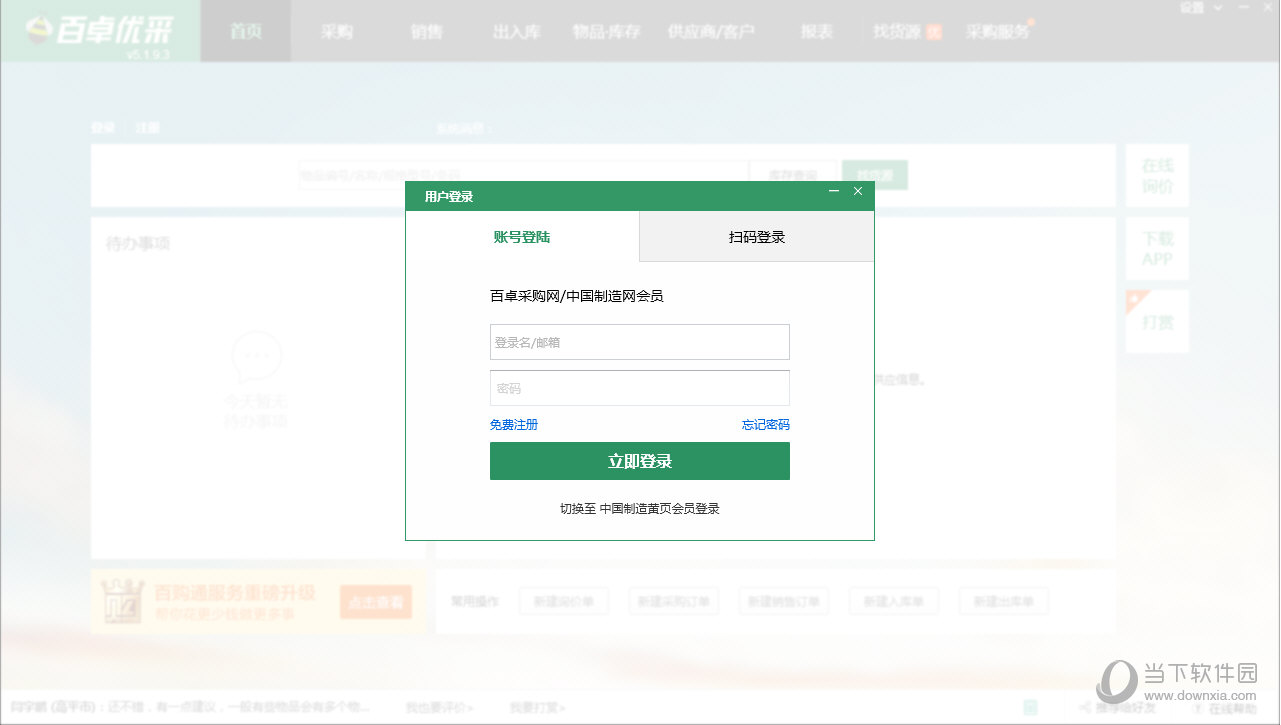Open the 报表 menu in main window

coord(817,31)
